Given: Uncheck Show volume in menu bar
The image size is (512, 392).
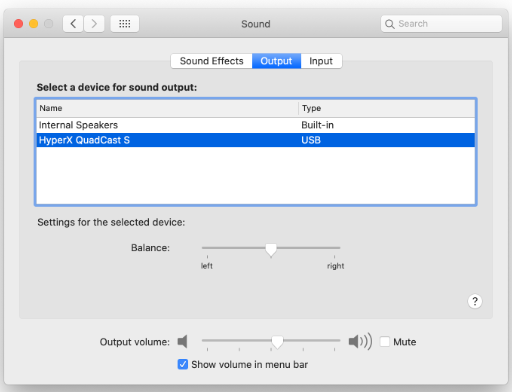Looking at the screenshot, I should pyautogui.click(x=183, y=364).
